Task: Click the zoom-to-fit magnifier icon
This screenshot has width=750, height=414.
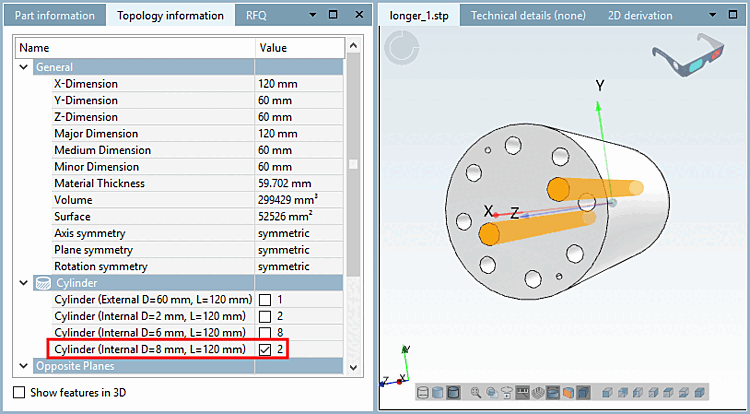Action: (x=475, y=392)
